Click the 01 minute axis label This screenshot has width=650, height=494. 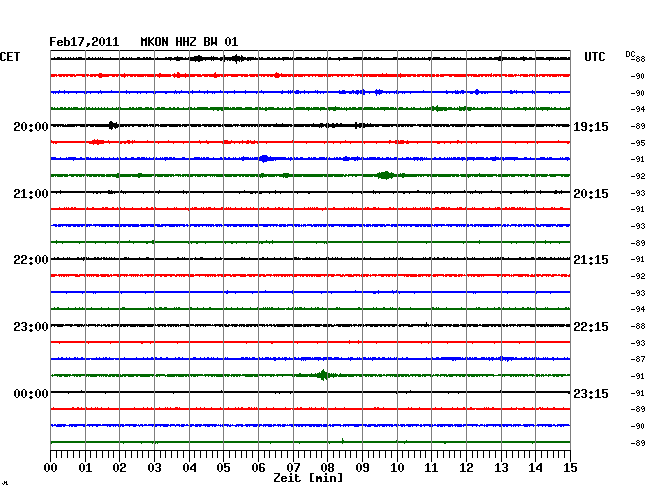[x=85, y=467]
